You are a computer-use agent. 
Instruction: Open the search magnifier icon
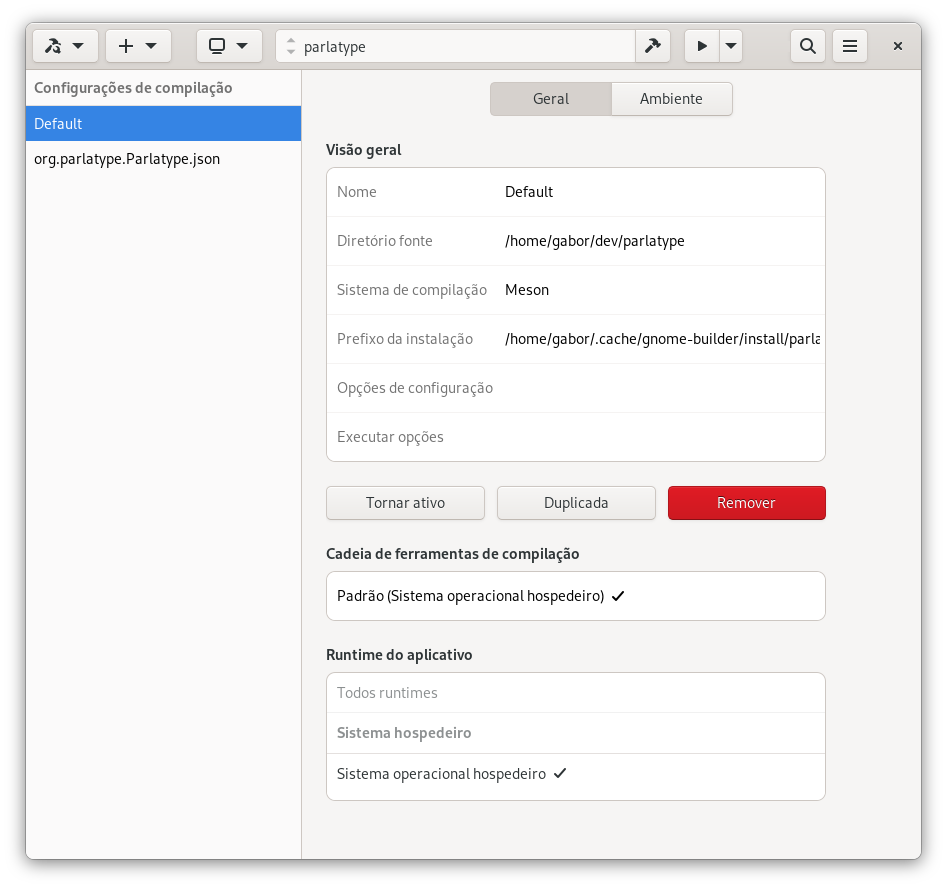tap(808, 46)
